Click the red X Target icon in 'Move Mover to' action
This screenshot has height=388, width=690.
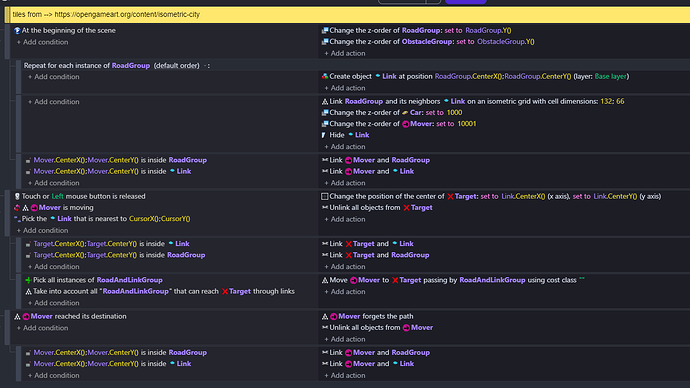395,280
